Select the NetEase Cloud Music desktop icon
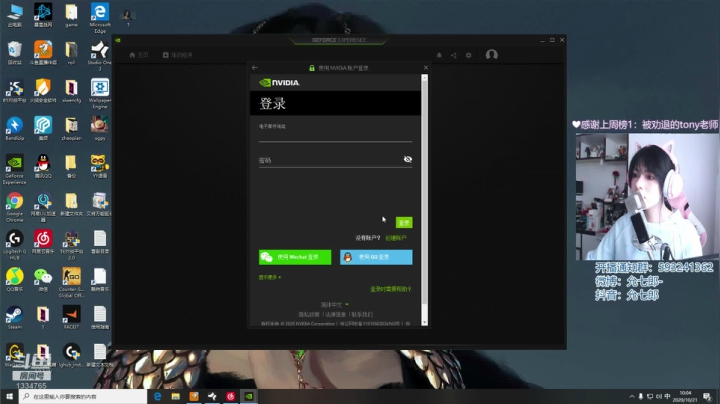Screen dimensions: 720x404 43,241
